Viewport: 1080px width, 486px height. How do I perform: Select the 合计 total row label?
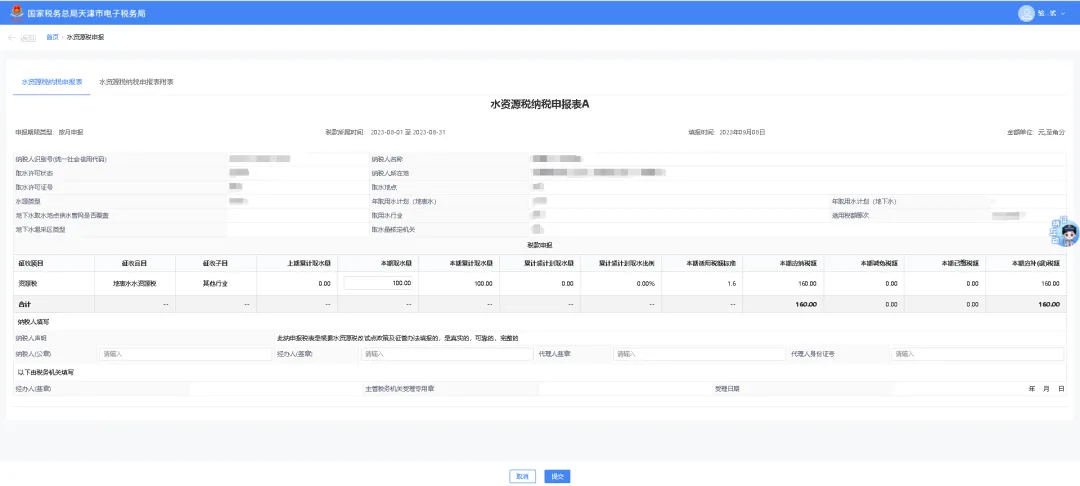25,304
